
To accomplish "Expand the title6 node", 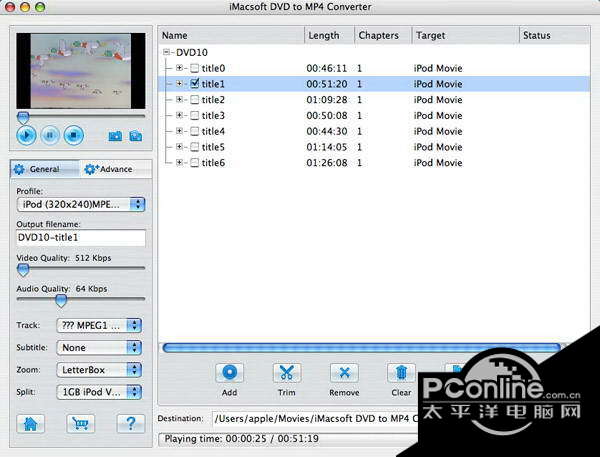I will (x=179, y=162).
